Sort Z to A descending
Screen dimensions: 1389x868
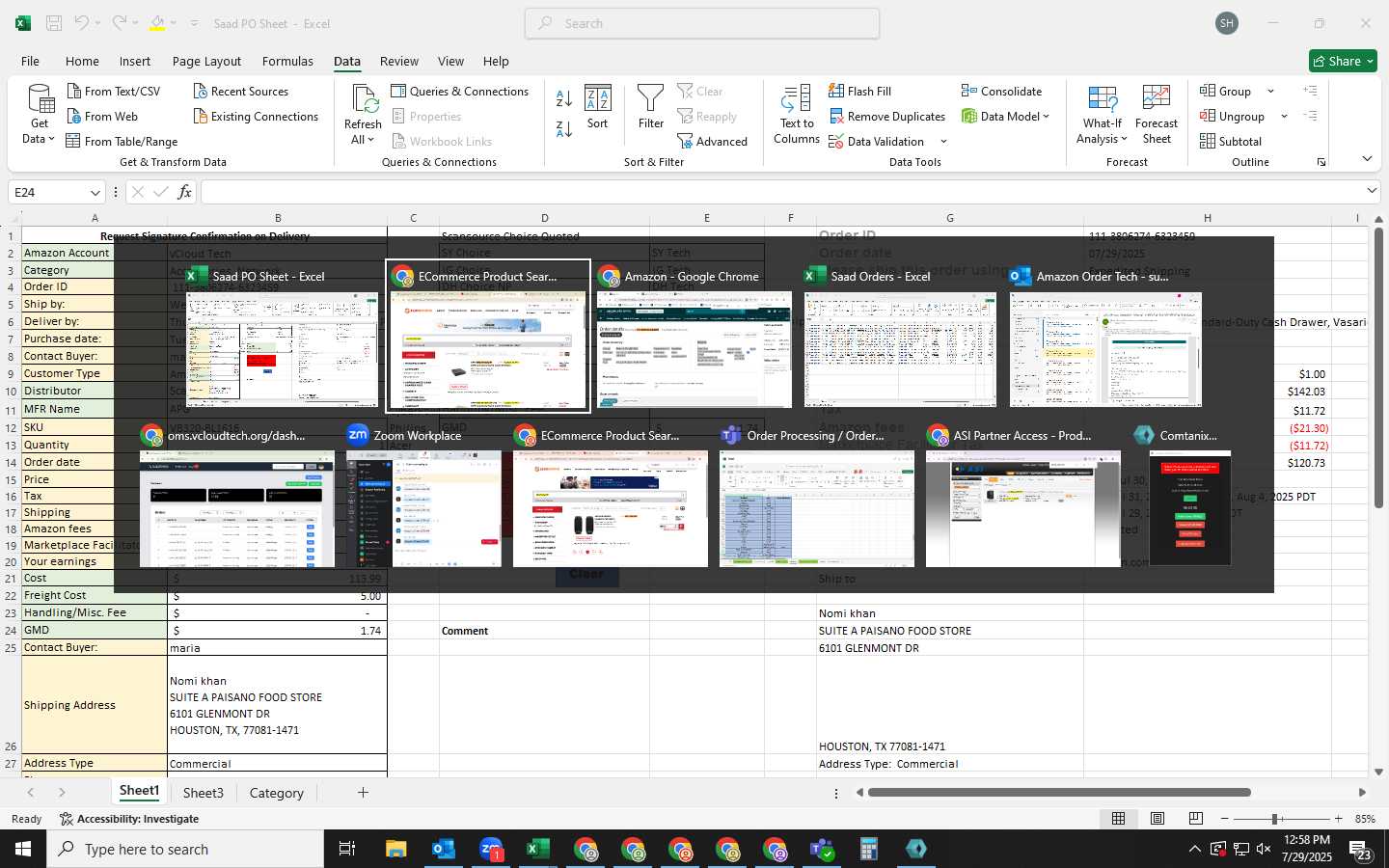[564, 128]
